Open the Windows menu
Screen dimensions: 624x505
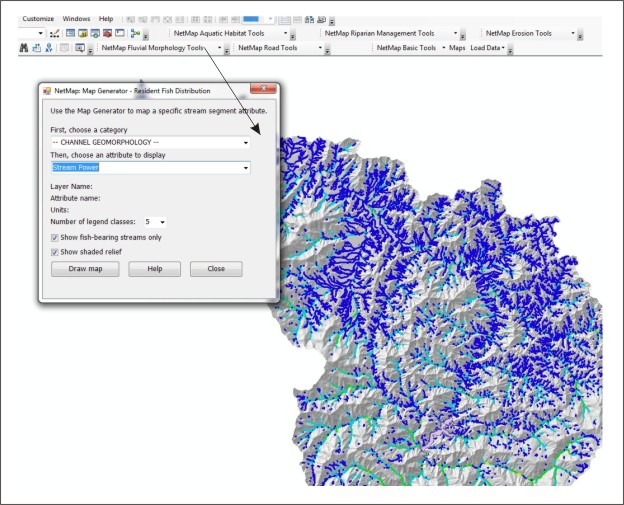pyautogui.click(x=75, y=18)
